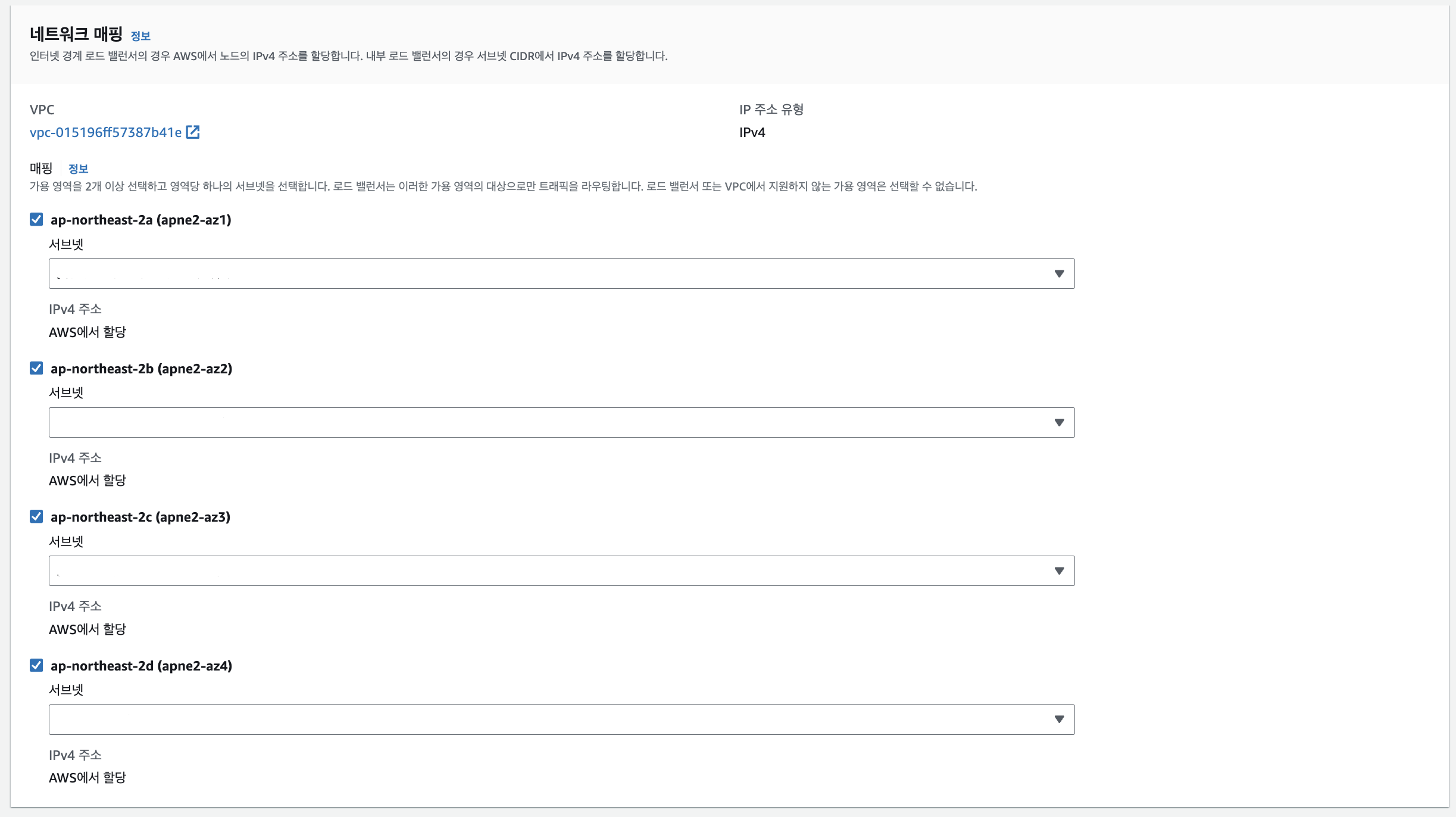This screenshot has height=817, width=1456.
Task: Open the subnet dropdown arrow for ap-northeast-2b
Action: [1059, 423]
